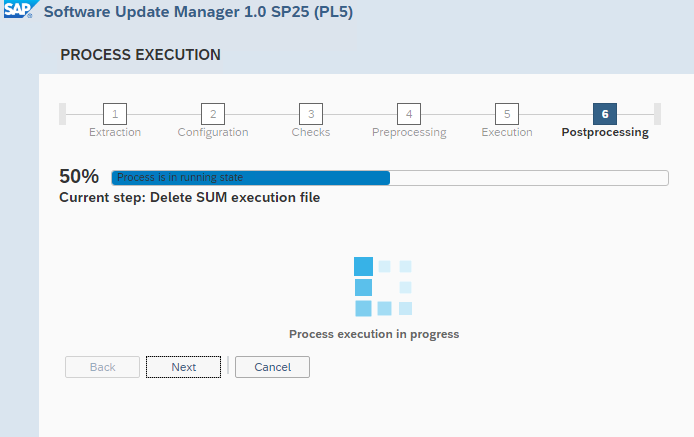The image size is (694, 437).
Task: Go to the Preprocessing phase label
Action: click(x=409, y=132)
